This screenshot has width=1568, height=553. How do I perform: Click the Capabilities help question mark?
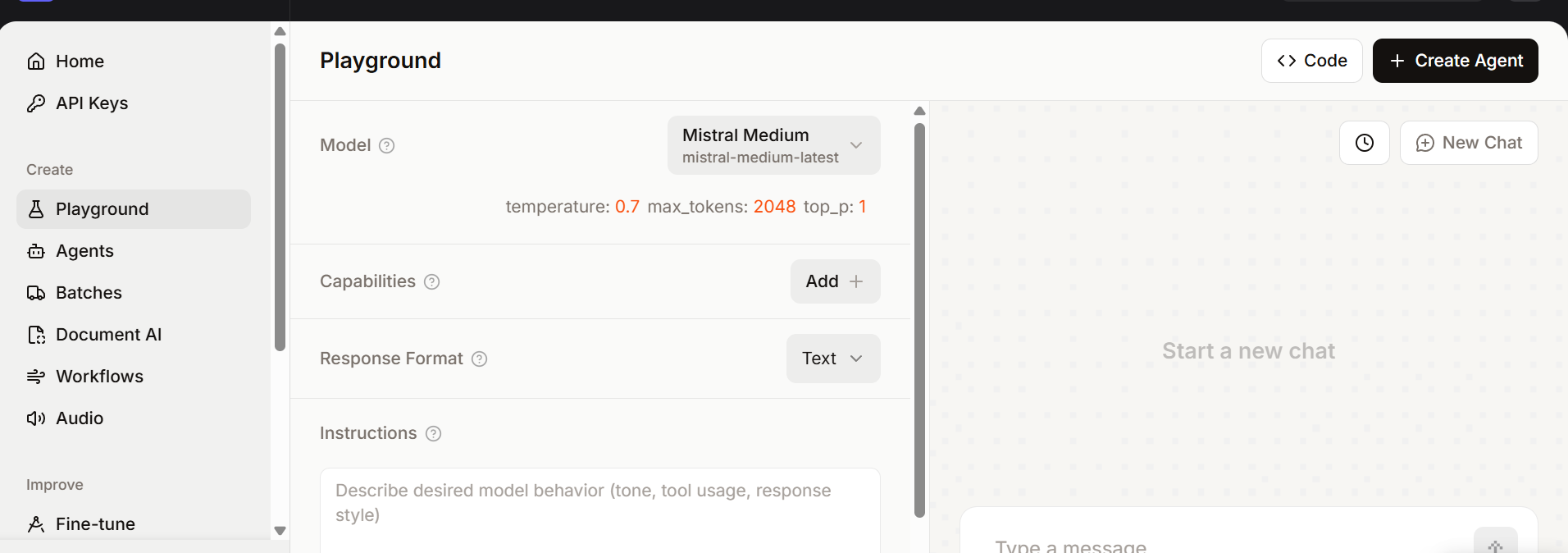[x=432, y=281]
